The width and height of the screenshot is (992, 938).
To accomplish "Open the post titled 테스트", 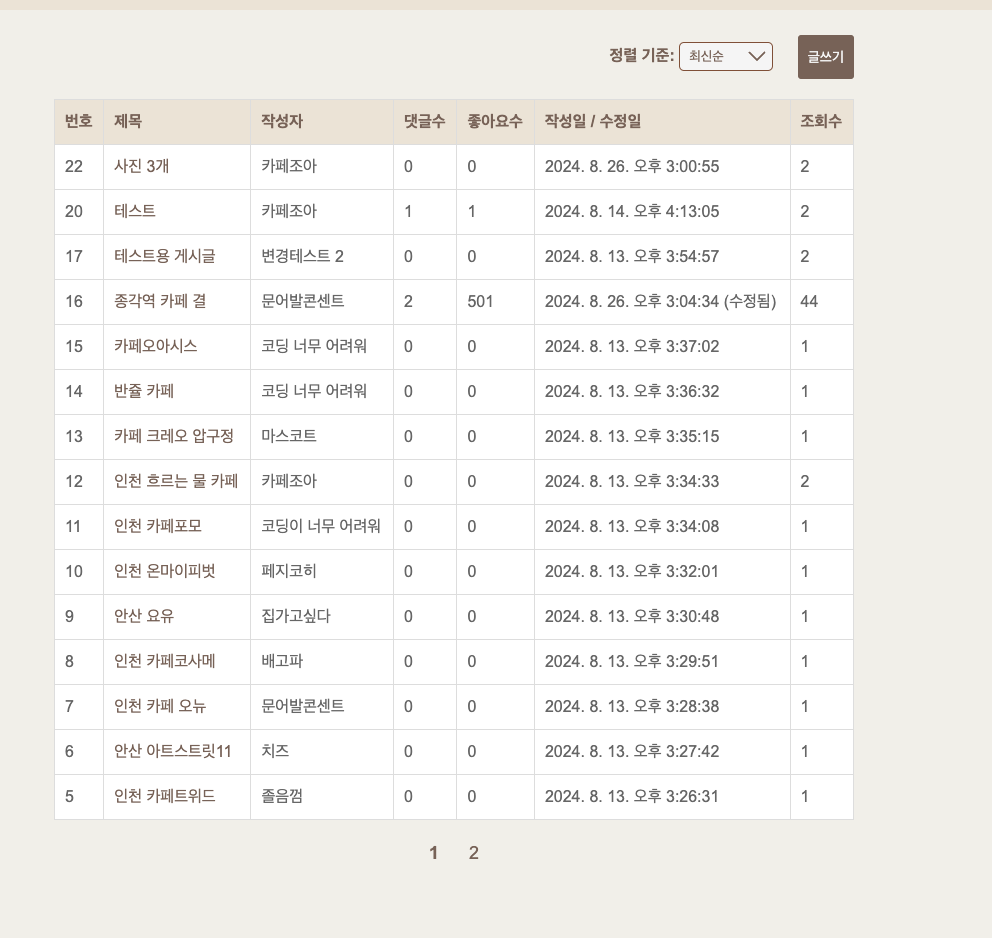I will coord(135,211).
